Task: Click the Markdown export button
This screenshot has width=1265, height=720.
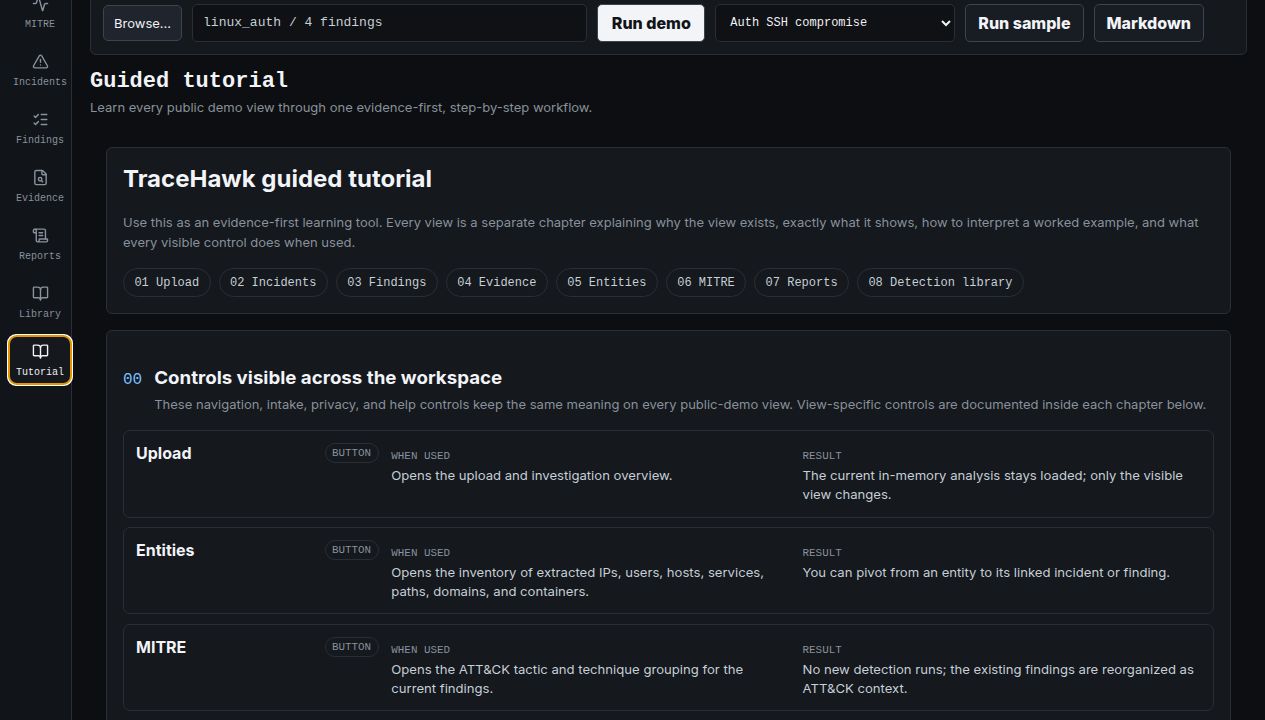Action: coord(1148,23)
